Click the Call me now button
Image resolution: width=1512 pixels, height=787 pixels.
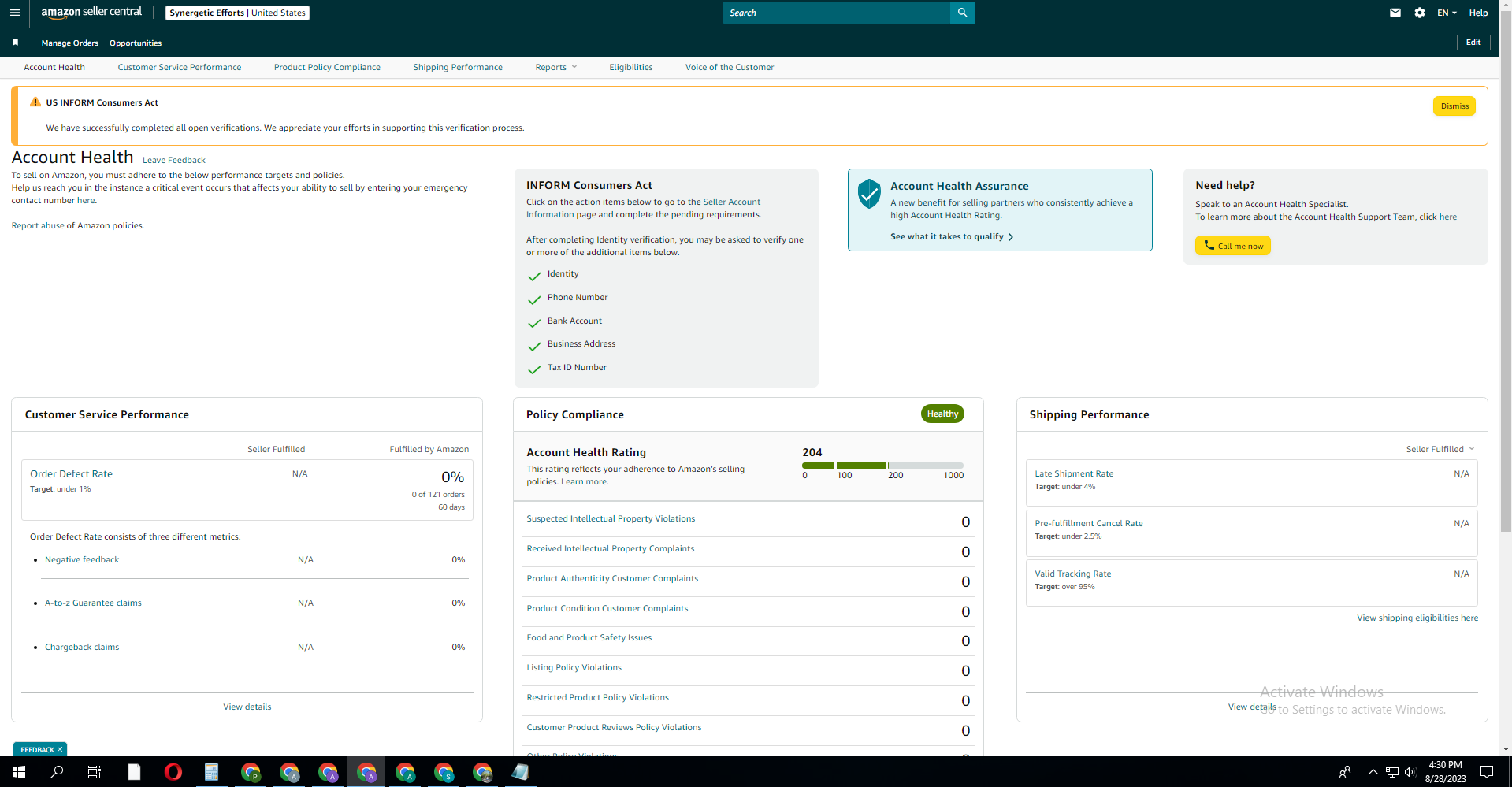(1233, 246)
